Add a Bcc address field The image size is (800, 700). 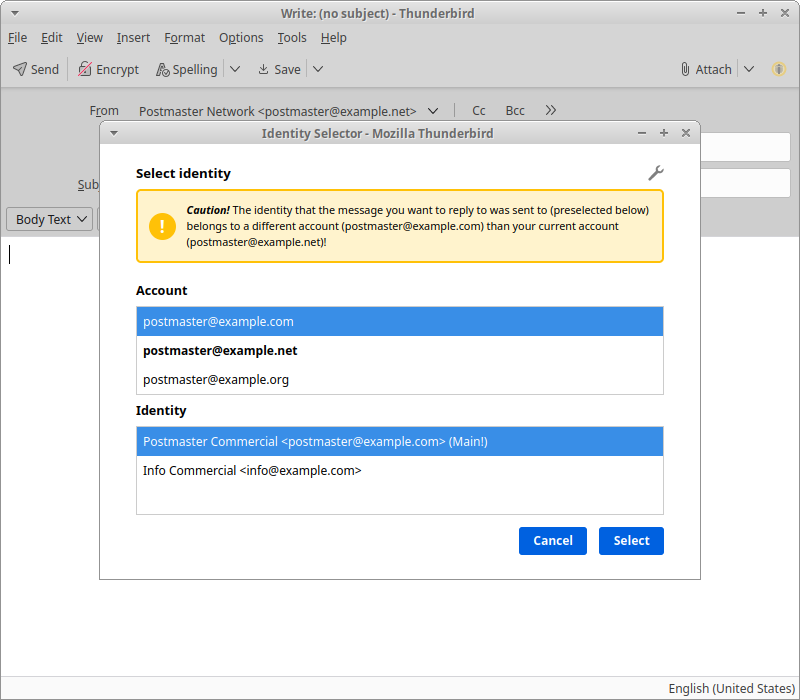click(515, 111)
